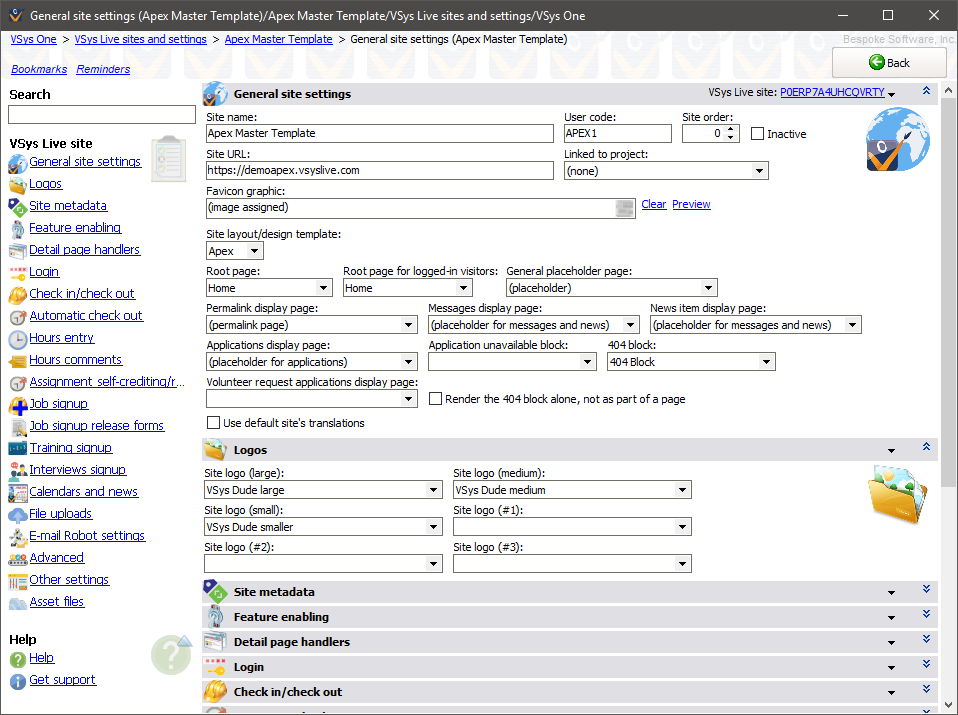The image size is (958, 715).
Task: Check Render the 404 block alone option
Action: (436, 399)
